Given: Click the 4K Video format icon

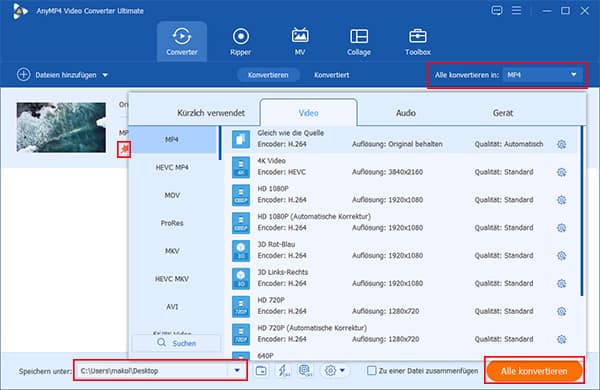Looking at the screenshot, I should click(x=241, y=167).
